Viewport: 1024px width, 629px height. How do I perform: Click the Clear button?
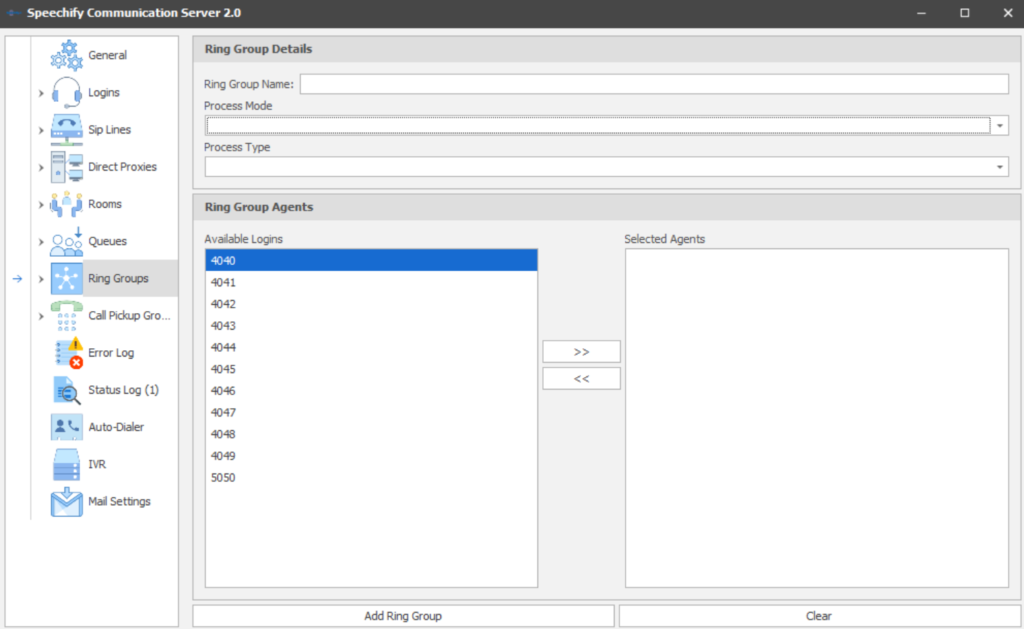coord(819,616)
